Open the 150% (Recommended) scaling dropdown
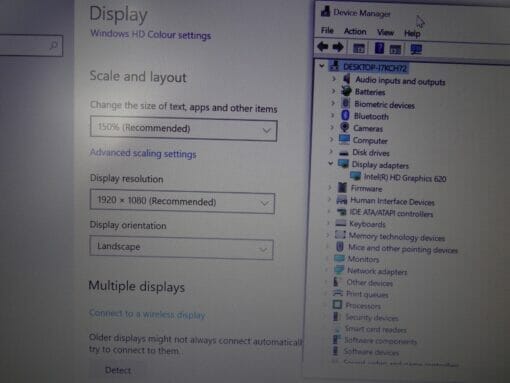This screenshot has width=510, height=383. (183, 129)
